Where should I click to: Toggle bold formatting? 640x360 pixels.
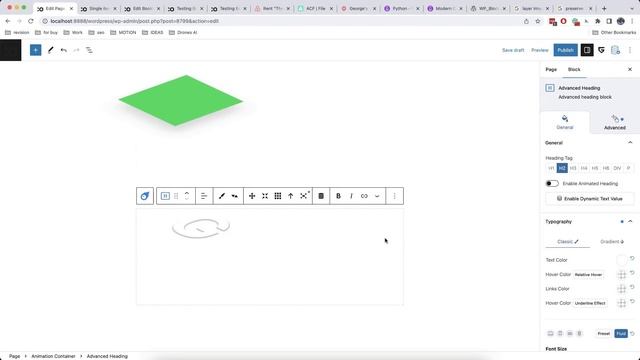coord(338,196)
